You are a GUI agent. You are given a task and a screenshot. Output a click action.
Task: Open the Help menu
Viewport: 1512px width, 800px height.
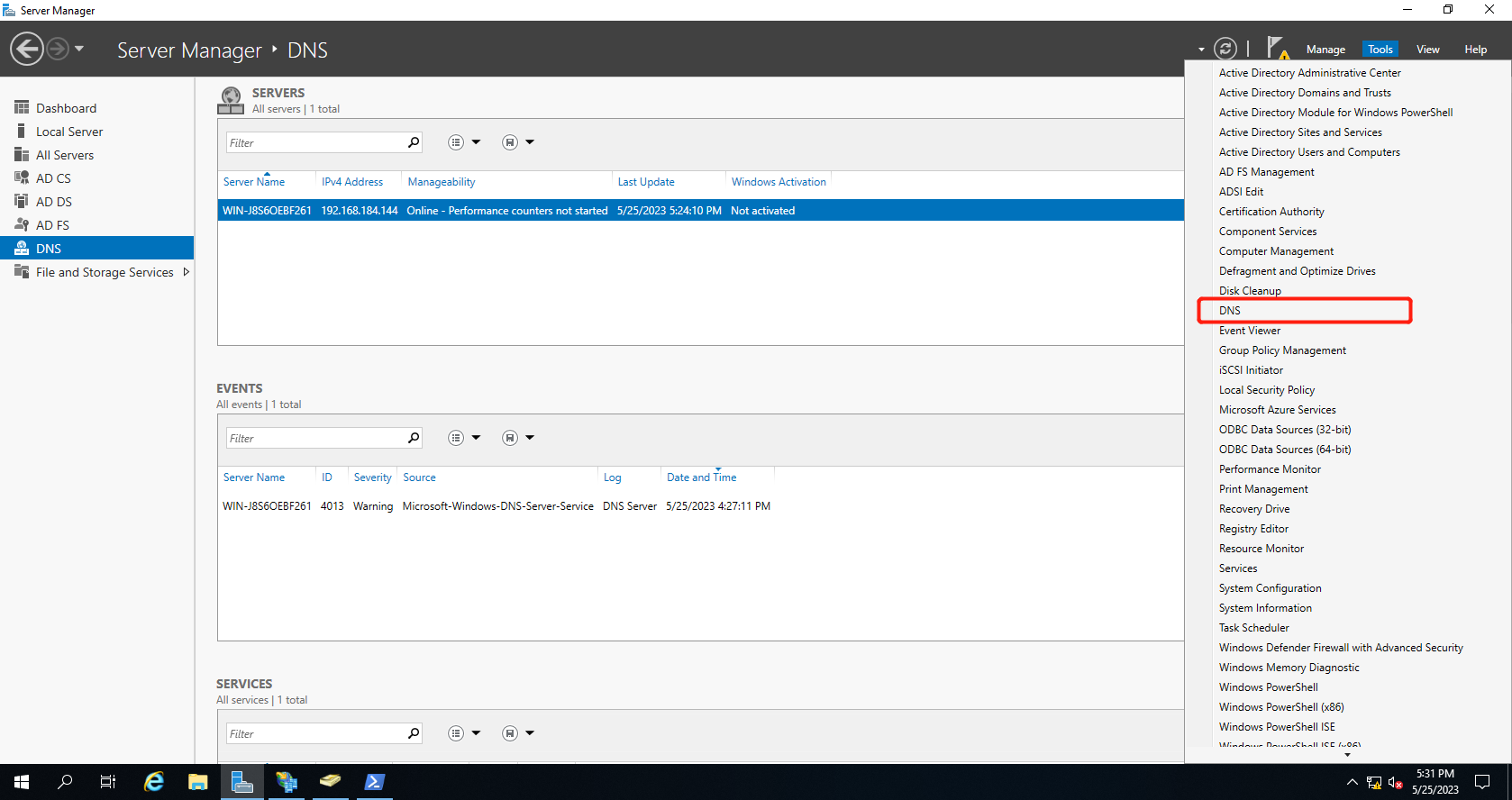1475,50
